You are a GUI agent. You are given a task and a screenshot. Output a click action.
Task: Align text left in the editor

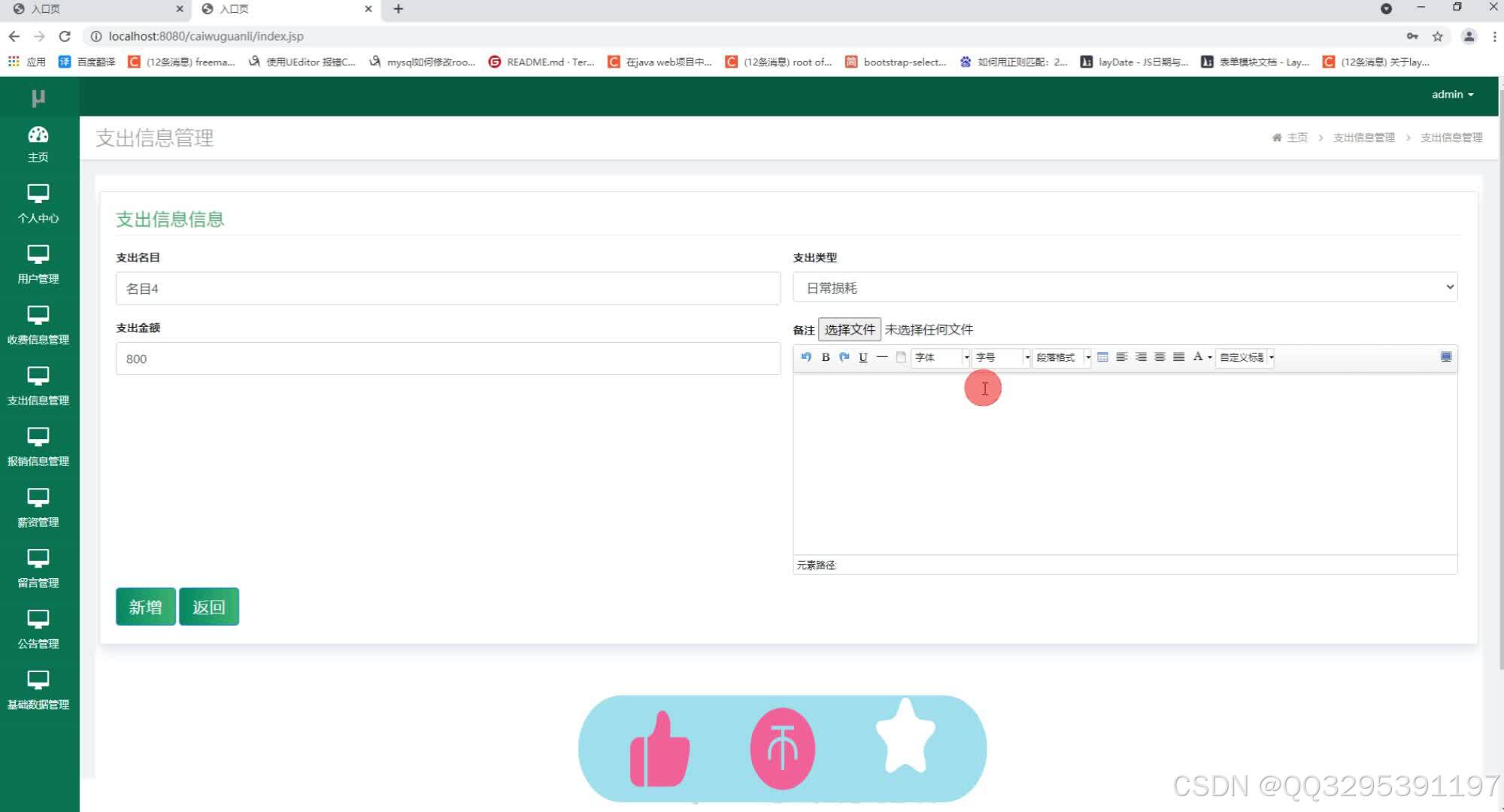click(x=1121, y=357)
